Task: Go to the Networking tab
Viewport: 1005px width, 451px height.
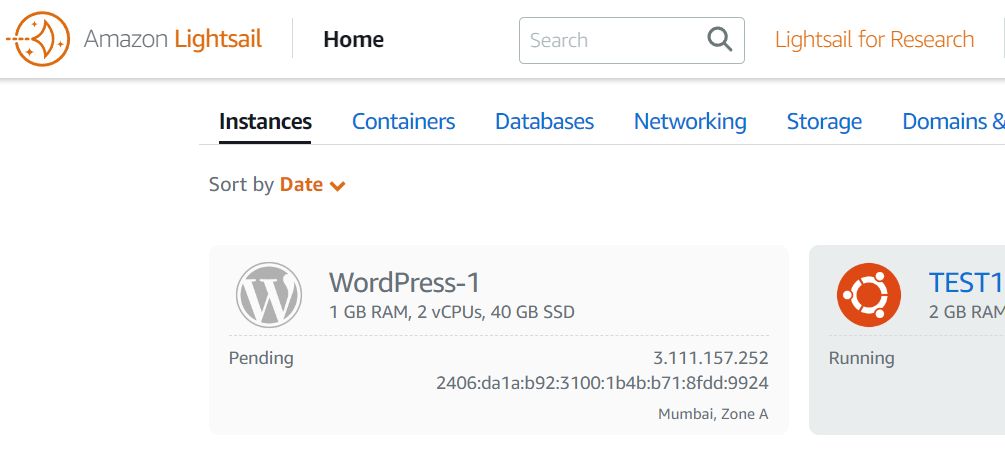Action: pyautogui.click(x=690, y=122)
